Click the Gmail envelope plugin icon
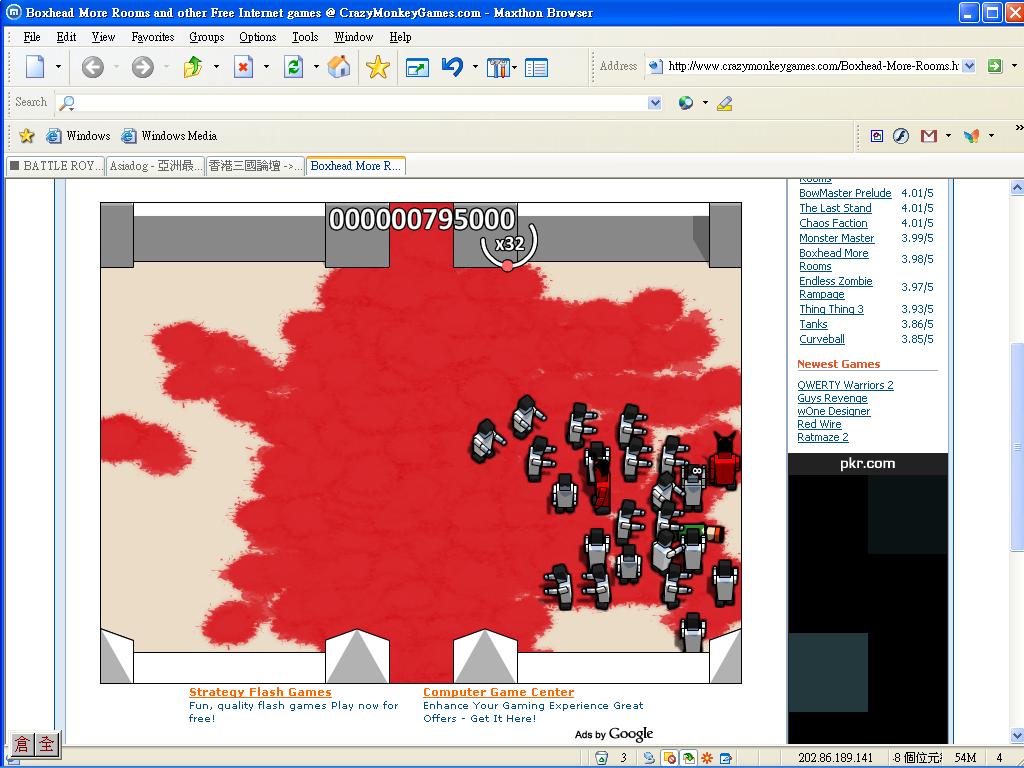This screenshot has width=1024, height=768. coord(929,136)
